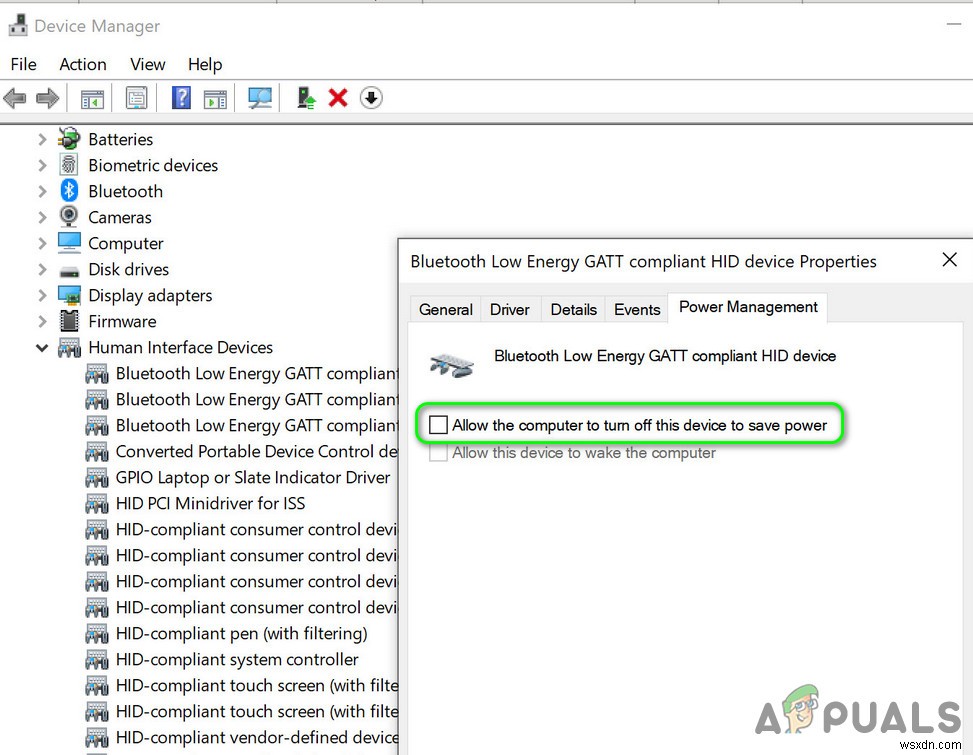Collapse the Human Interface Devices category
Screen dimensions: 973x755
[41, 347]
